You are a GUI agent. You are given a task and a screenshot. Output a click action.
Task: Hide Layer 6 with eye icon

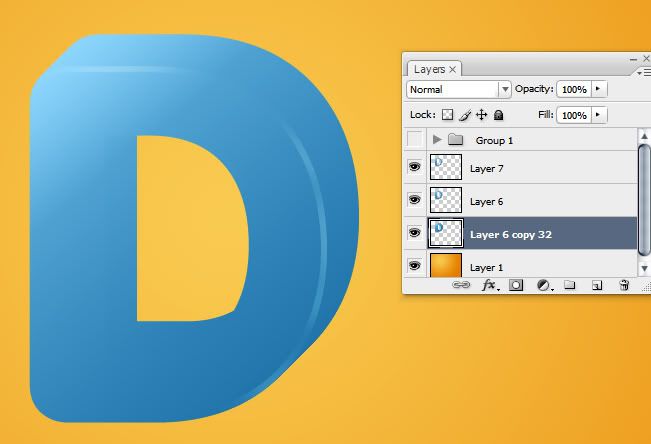(x=414, y=200)
